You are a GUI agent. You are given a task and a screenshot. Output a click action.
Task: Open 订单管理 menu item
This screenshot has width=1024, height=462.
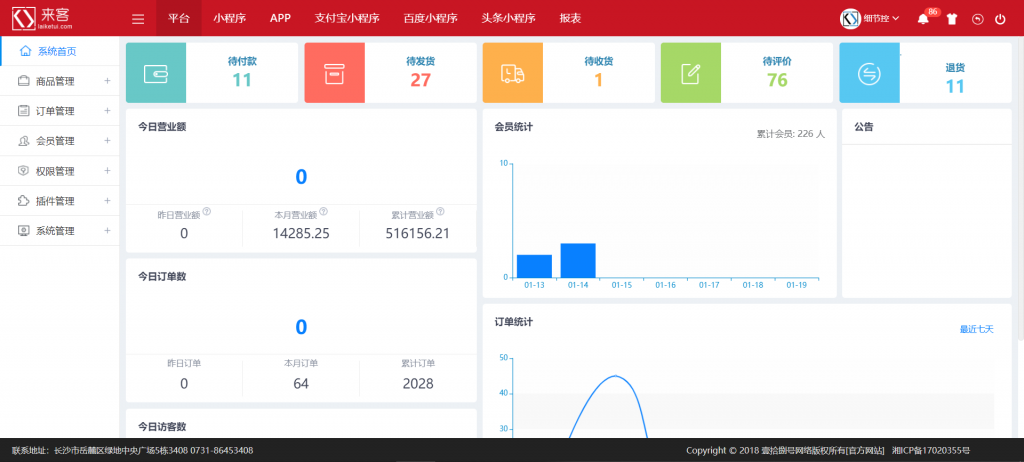point(60,111)
